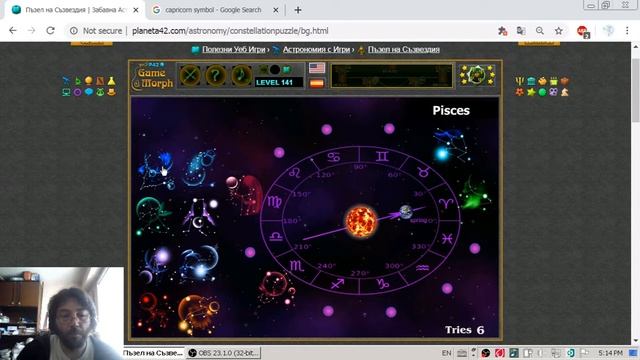Go back to the previous page
This screenshot has width=640, height=360.
click(13, 31)
